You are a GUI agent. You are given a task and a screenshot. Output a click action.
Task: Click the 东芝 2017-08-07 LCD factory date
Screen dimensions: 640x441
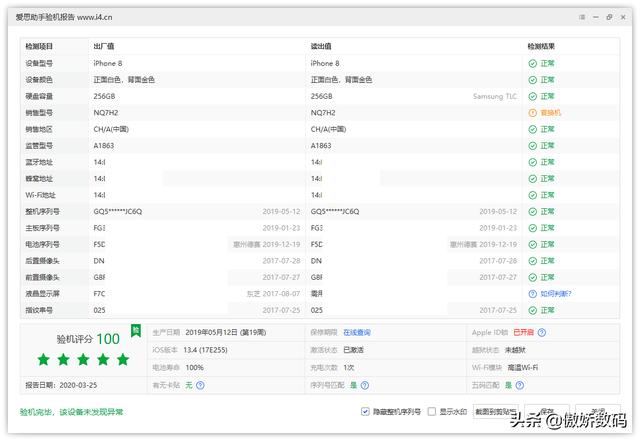pos(273,294)
